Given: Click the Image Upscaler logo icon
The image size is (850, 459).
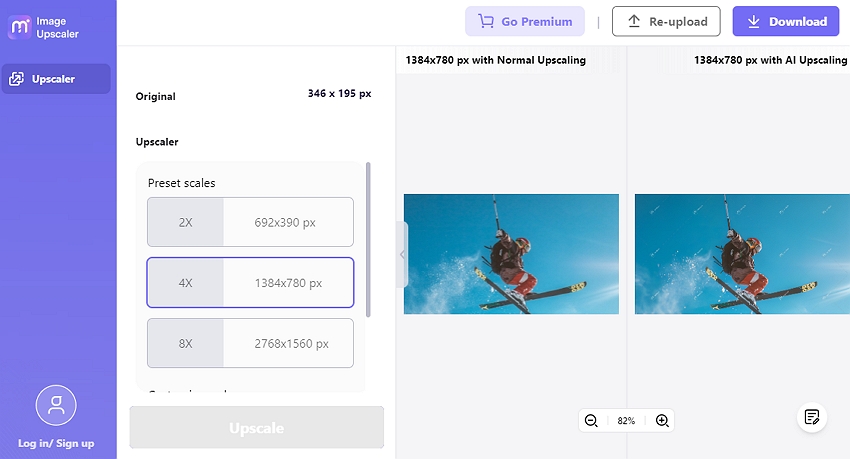Looking at the screenshot, I should [x=19, y=26].
